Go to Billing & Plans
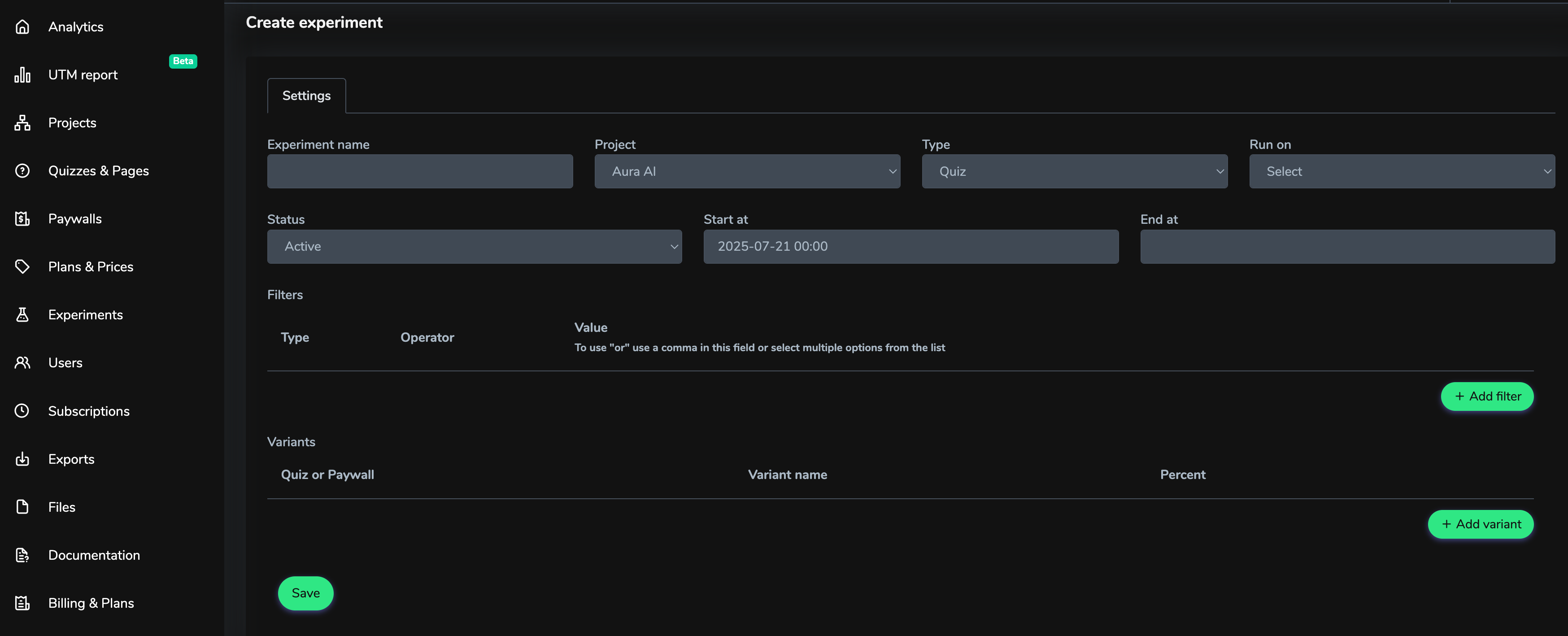The width and height of the screenshot is (1568, 636). 91,603
